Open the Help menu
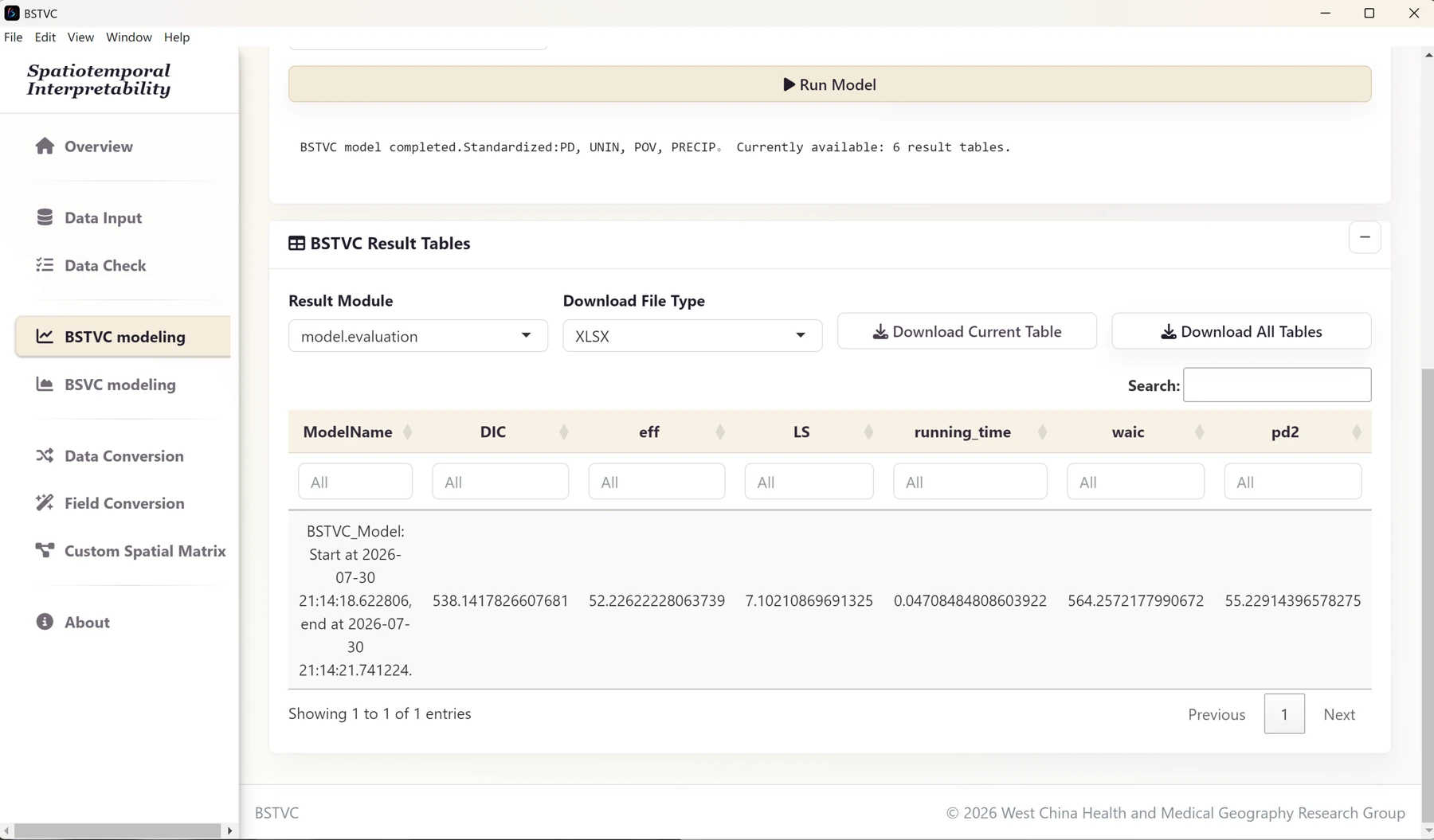 177,37
